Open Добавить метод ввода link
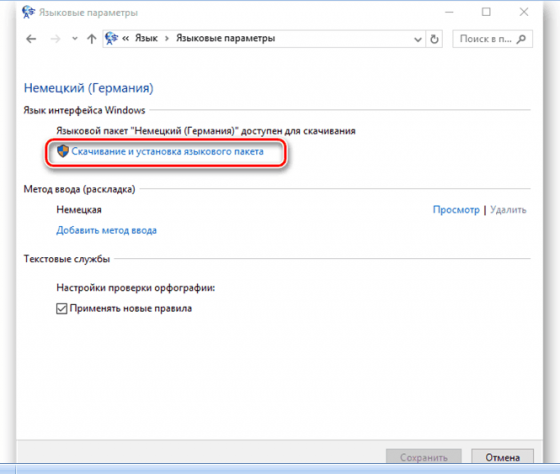560x474 pixels. click(x=106, y=230)
